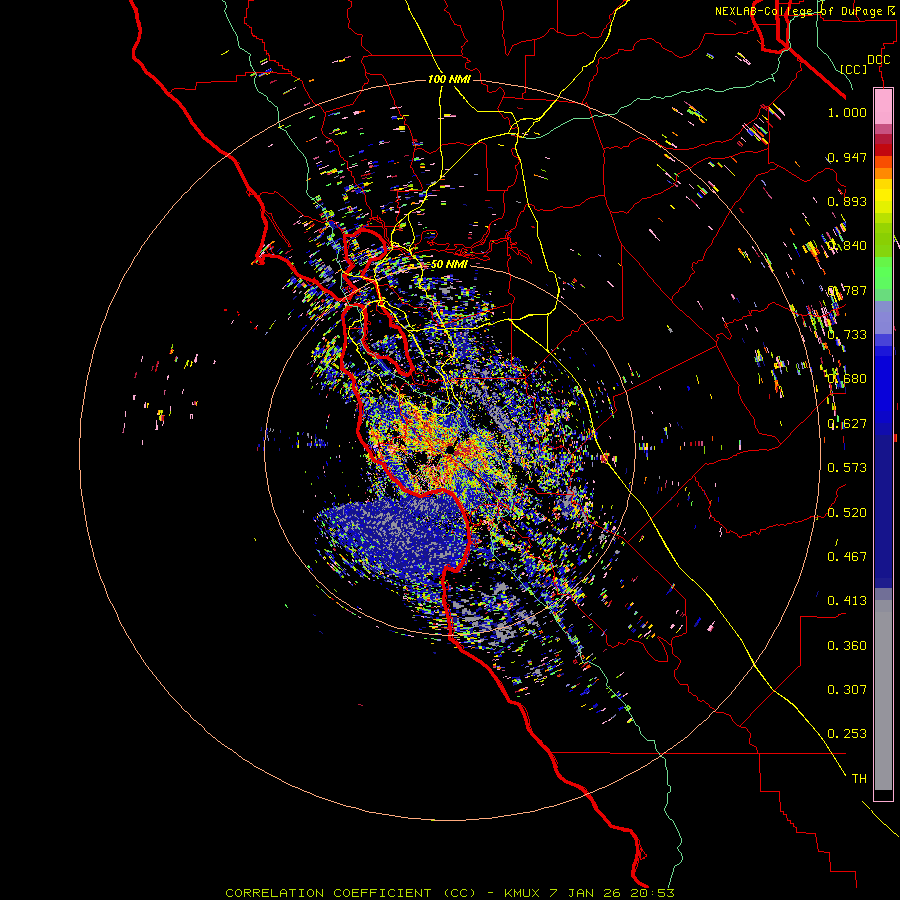Click the gray lower segment of the color bar
Viewport: 900px width, 900px height.
point(883,695)
